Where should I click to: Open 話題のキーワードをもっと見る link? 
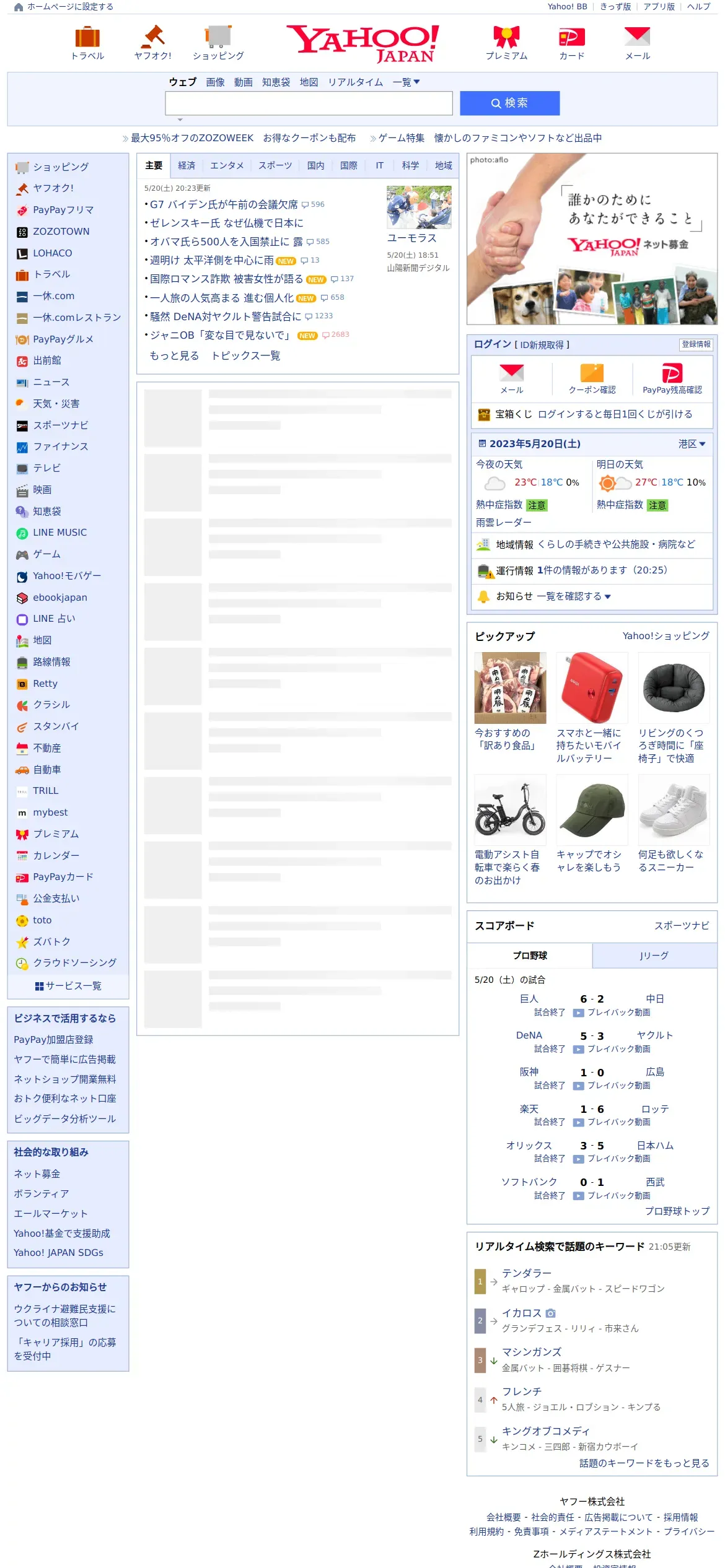tap(644, 1463)
